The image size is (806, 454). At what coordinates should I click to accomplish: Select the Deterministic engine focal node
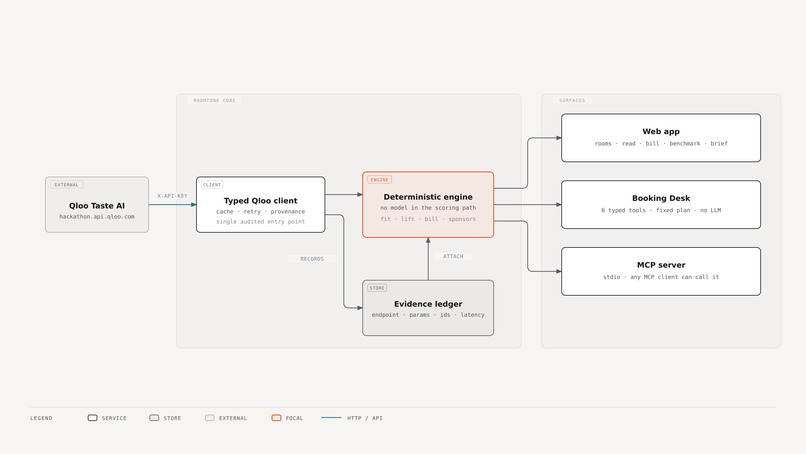pos(428,205)
